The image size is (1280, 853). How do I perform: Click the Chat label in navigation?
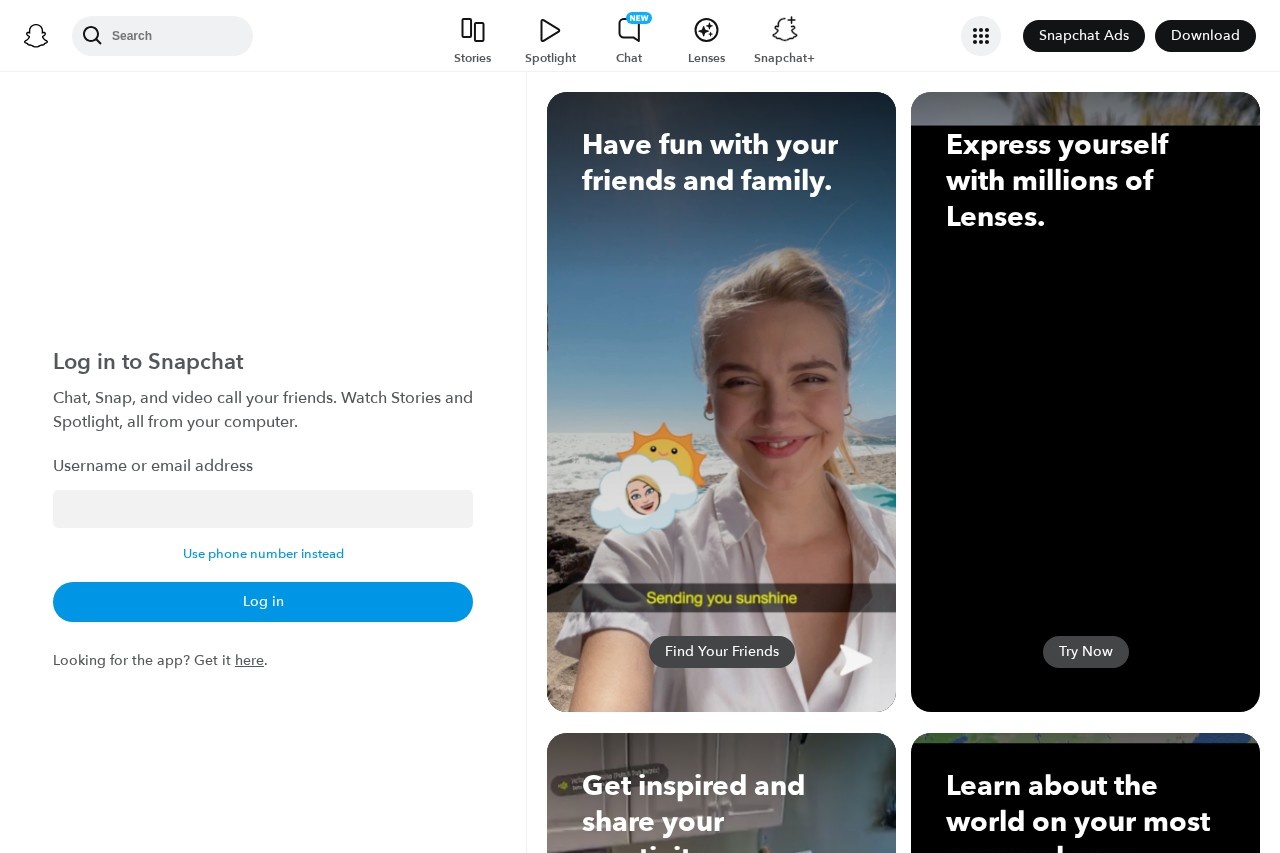tap(629, 58)
